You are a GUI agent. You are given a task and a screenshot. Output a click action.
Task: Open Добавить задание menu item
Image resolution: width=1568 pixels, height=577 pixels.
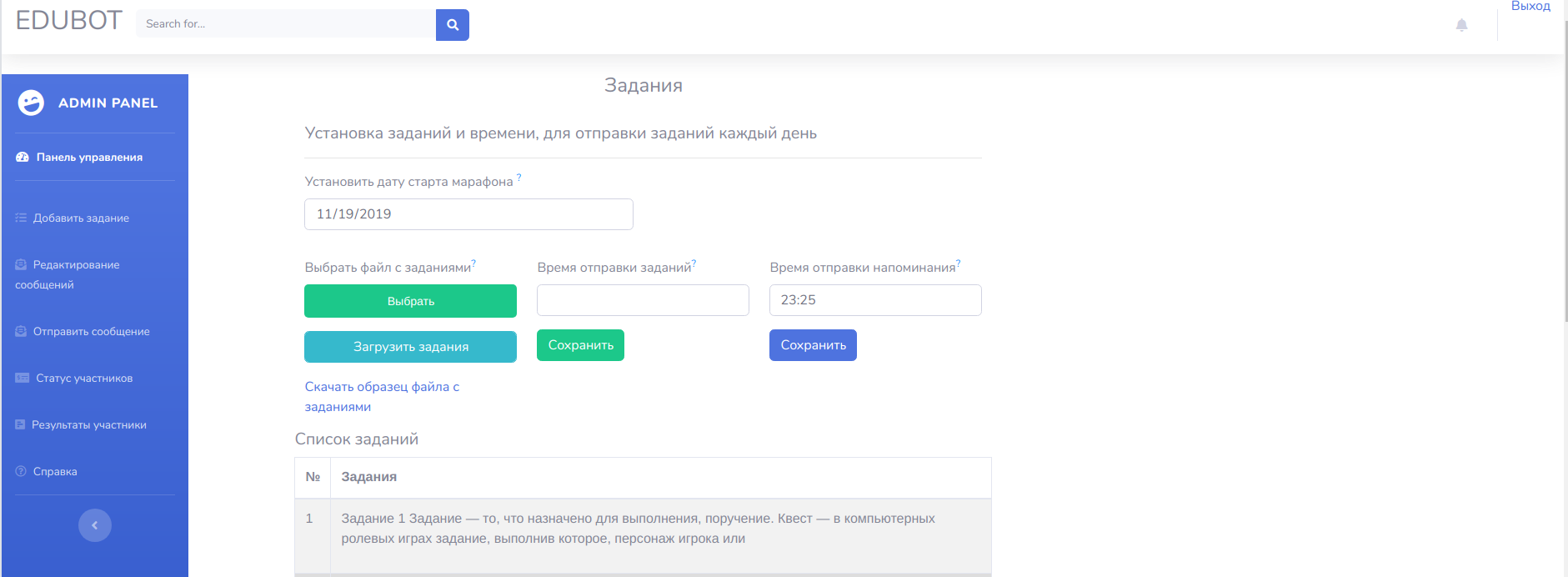(x=81, y=218)
